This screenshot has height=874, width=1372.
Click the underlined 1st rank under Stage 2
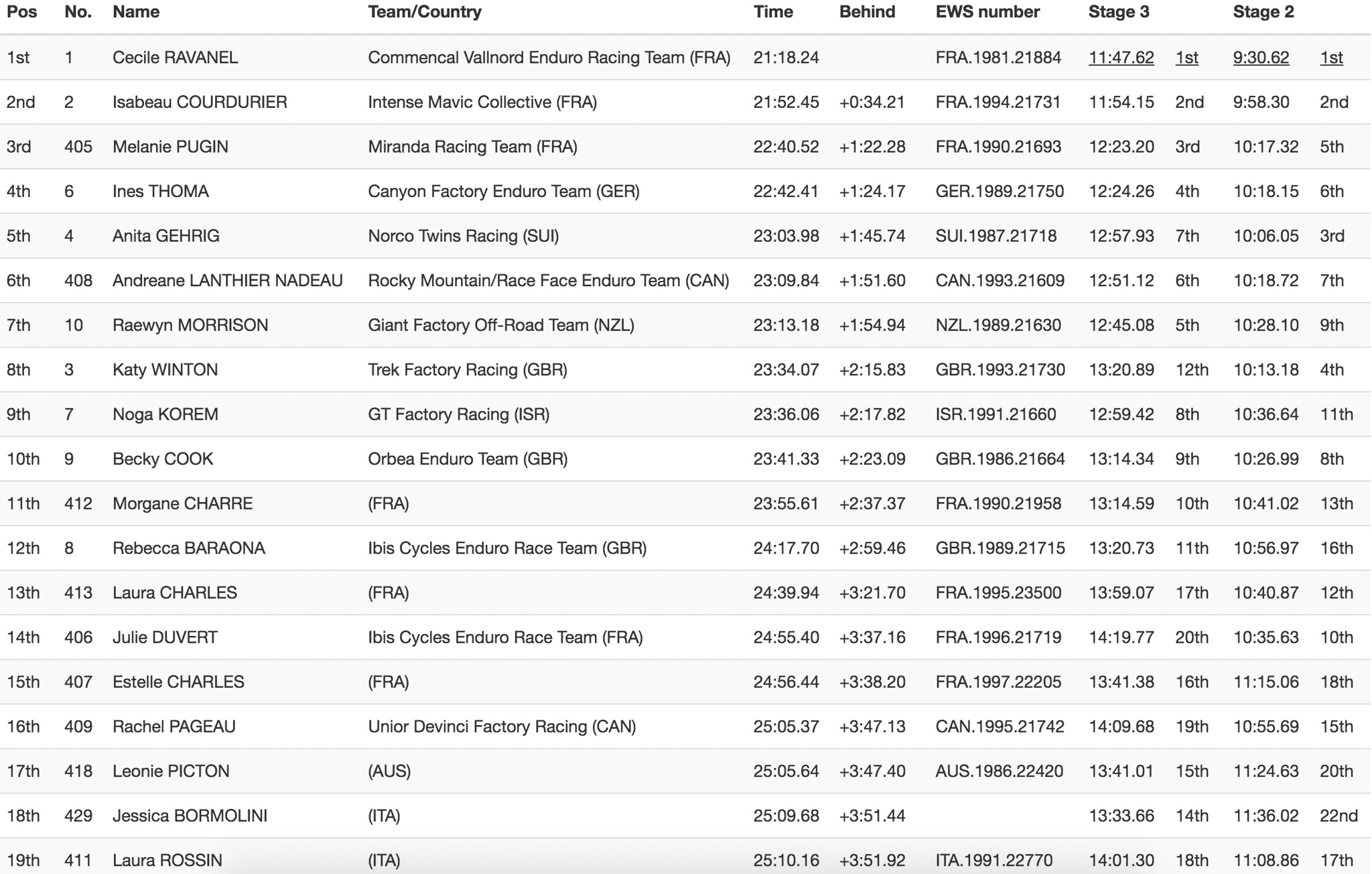(1331, 58)
